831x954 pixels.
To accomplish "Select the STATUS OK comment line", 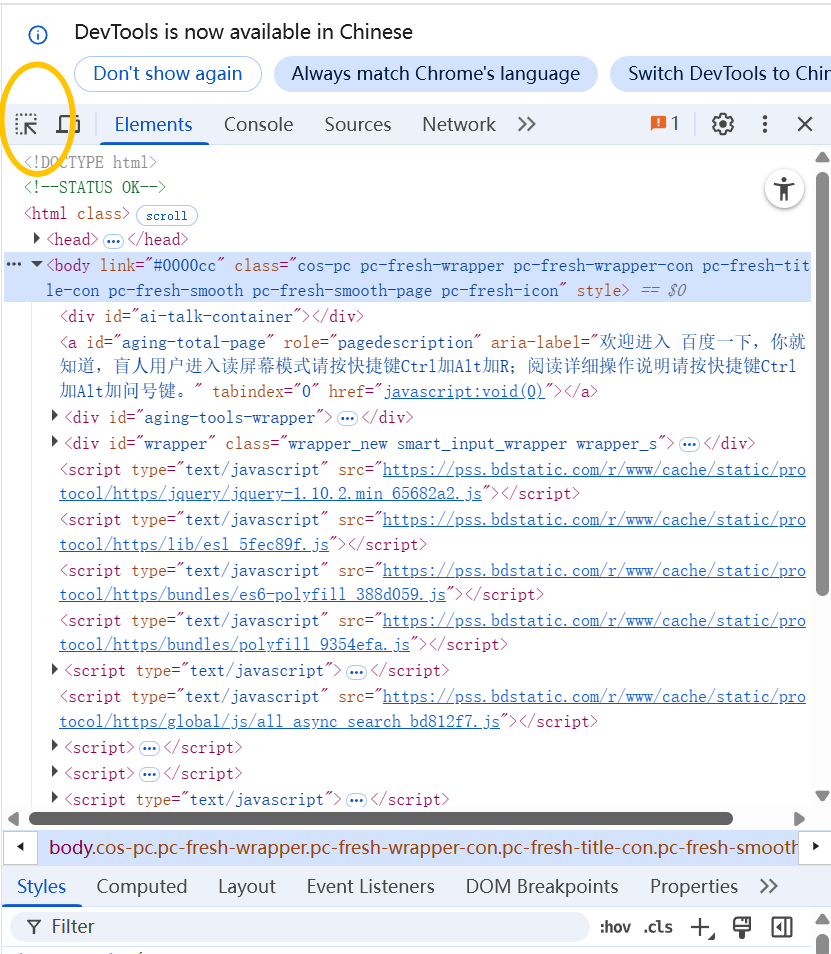I will 94,187.
